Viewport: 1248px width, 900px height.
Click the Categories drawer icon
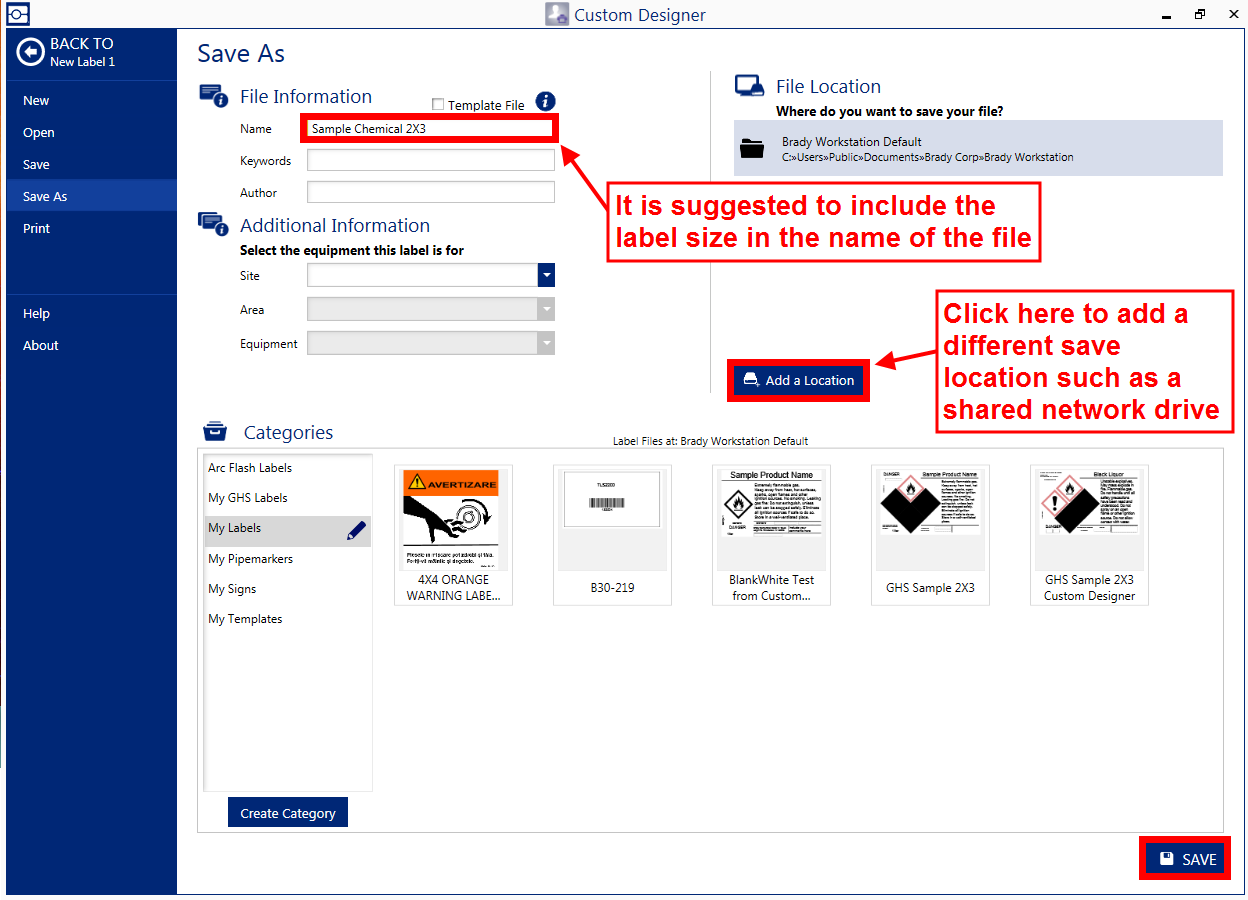(215, 432)
